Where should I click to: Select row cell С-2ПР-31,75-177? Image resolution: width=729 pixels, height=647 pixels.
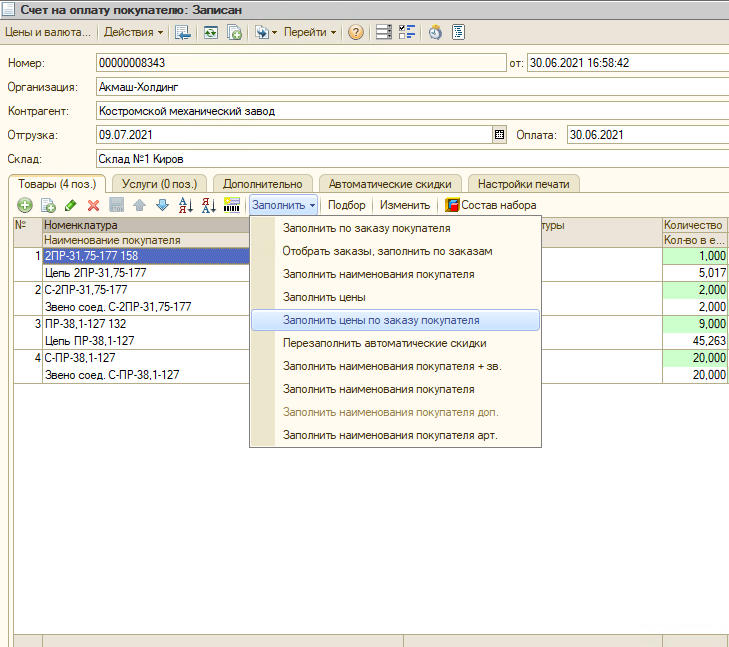click(146, 290)
